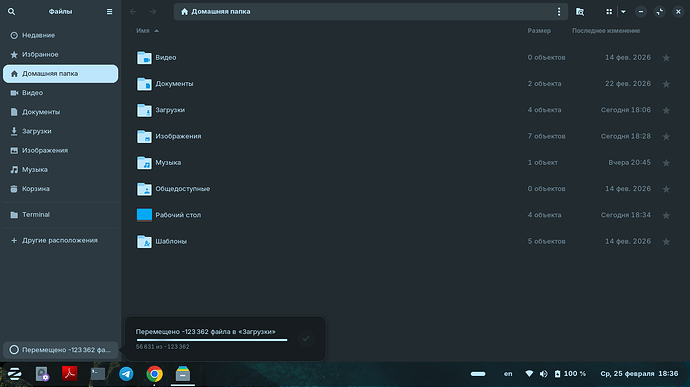This screenshot has width=690, height=387.
Task: Sort by the Размер column header
Action: (539, 31)
